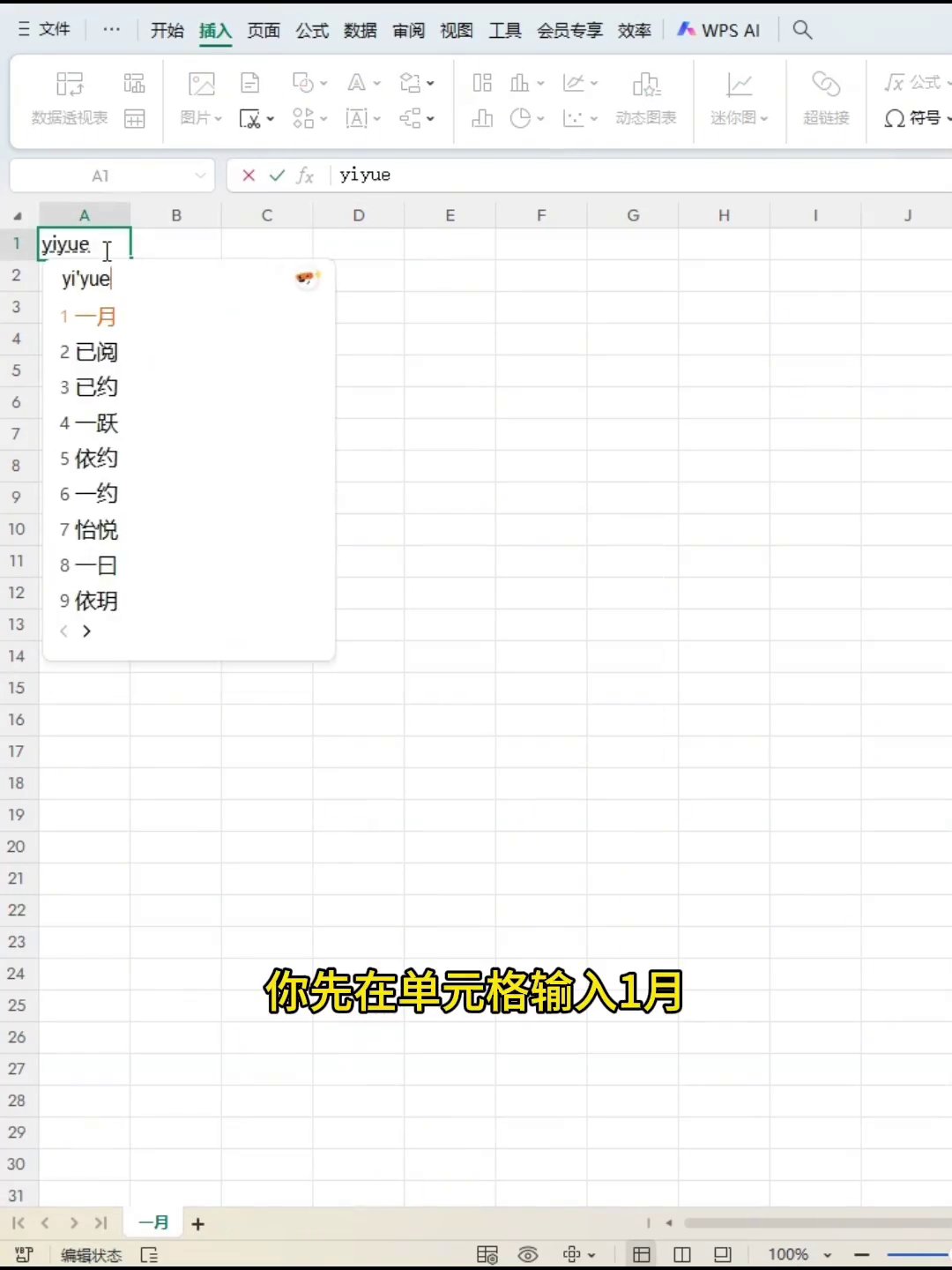Choose candidate 1 一月 from IME list
Image resolution: width=952 pixels, height=1270 pixels.
[88, 317]
